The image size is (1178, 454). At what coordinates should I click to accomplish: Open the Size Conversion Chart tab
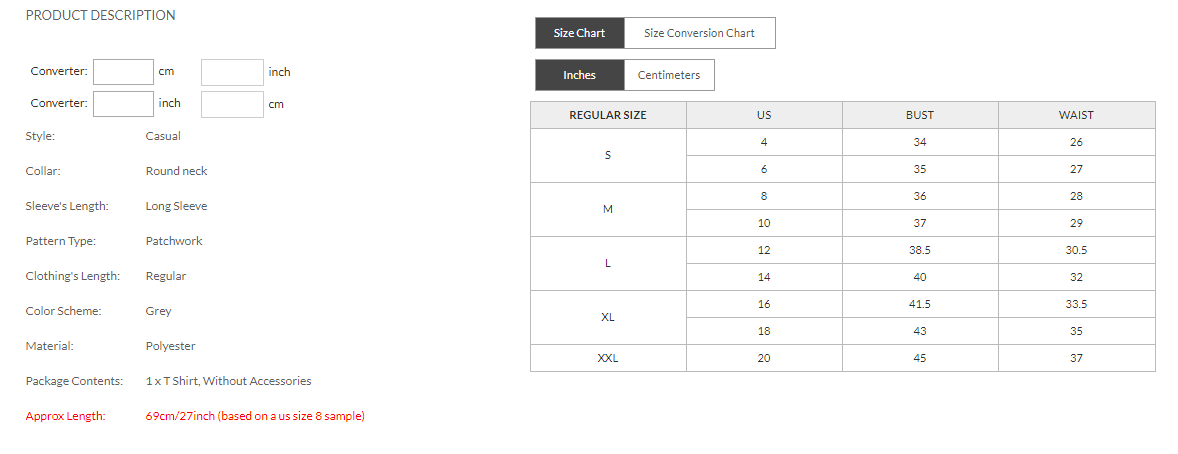(699, 33)
